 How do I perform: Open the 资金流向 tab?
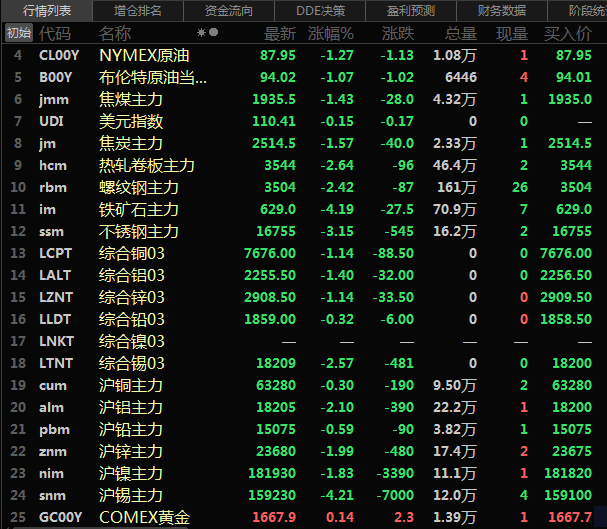pos(228,11)
